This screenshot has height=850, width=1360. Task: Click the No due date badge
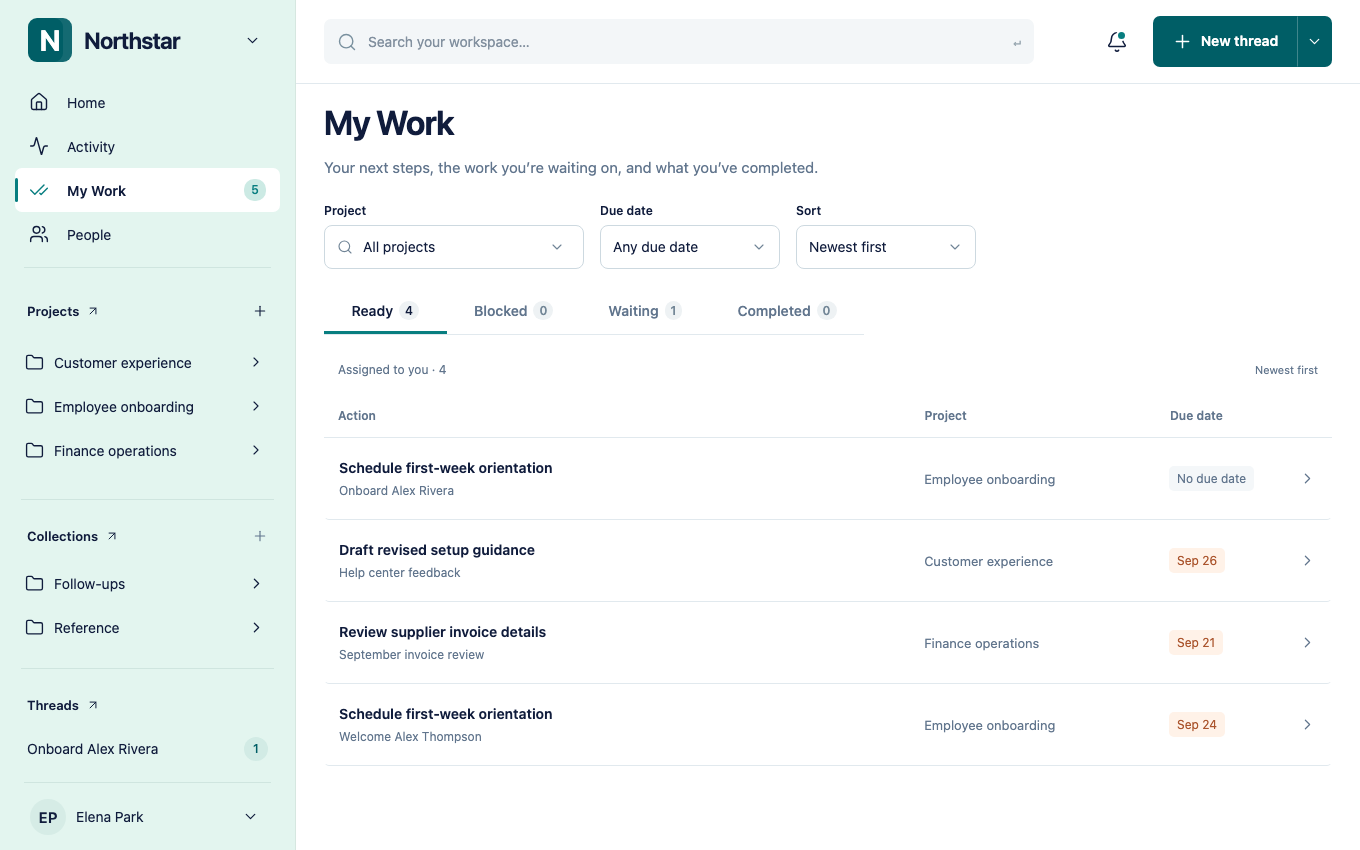(1211, 479)
